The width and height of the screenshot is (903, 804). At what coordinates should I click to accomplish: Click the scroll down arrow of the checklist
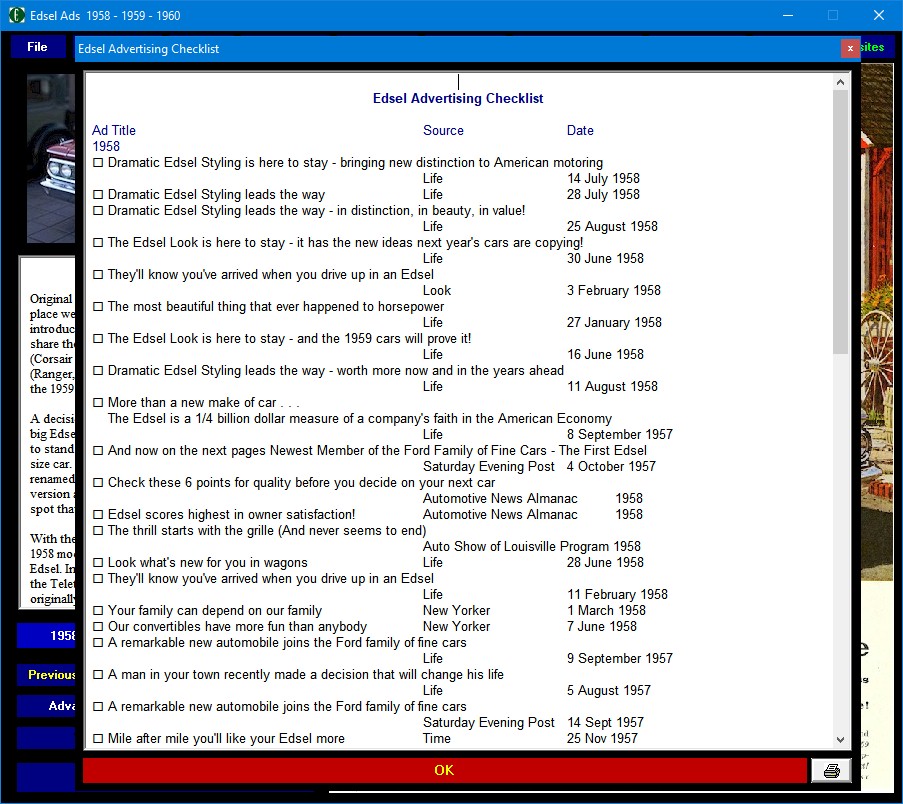point(840,740)
